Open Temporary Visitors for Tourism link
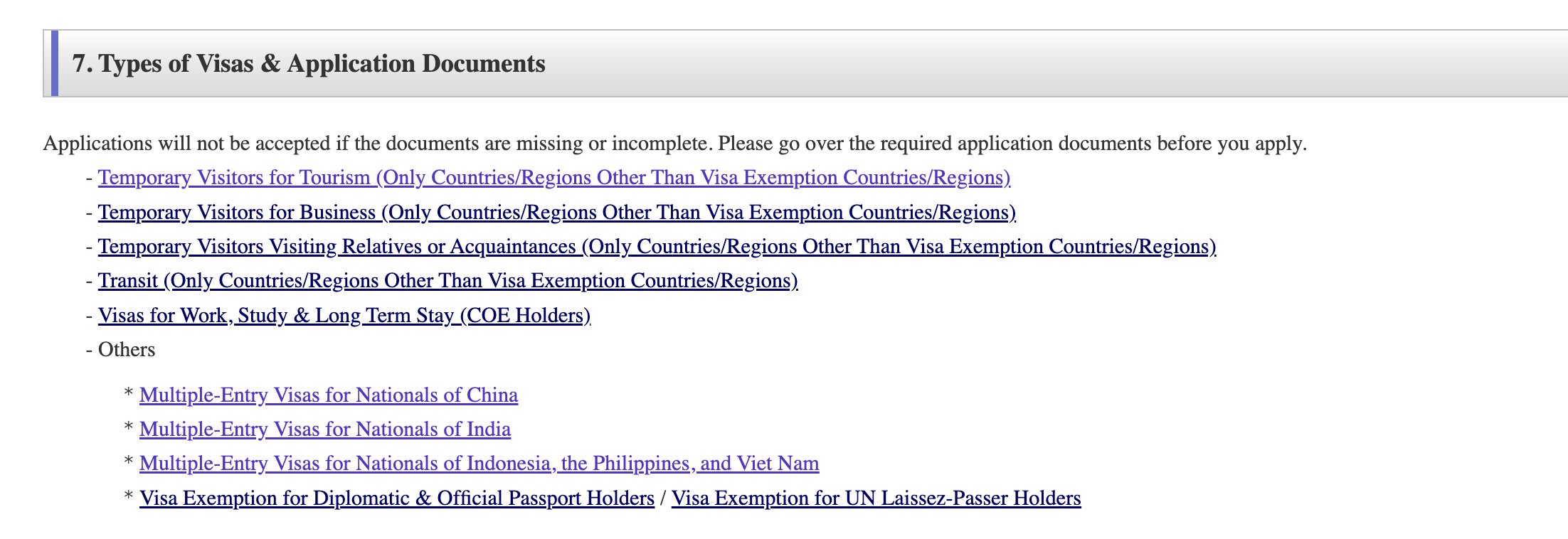The width and height of the screenshot is (1568, 539). [x=553, y=178]
